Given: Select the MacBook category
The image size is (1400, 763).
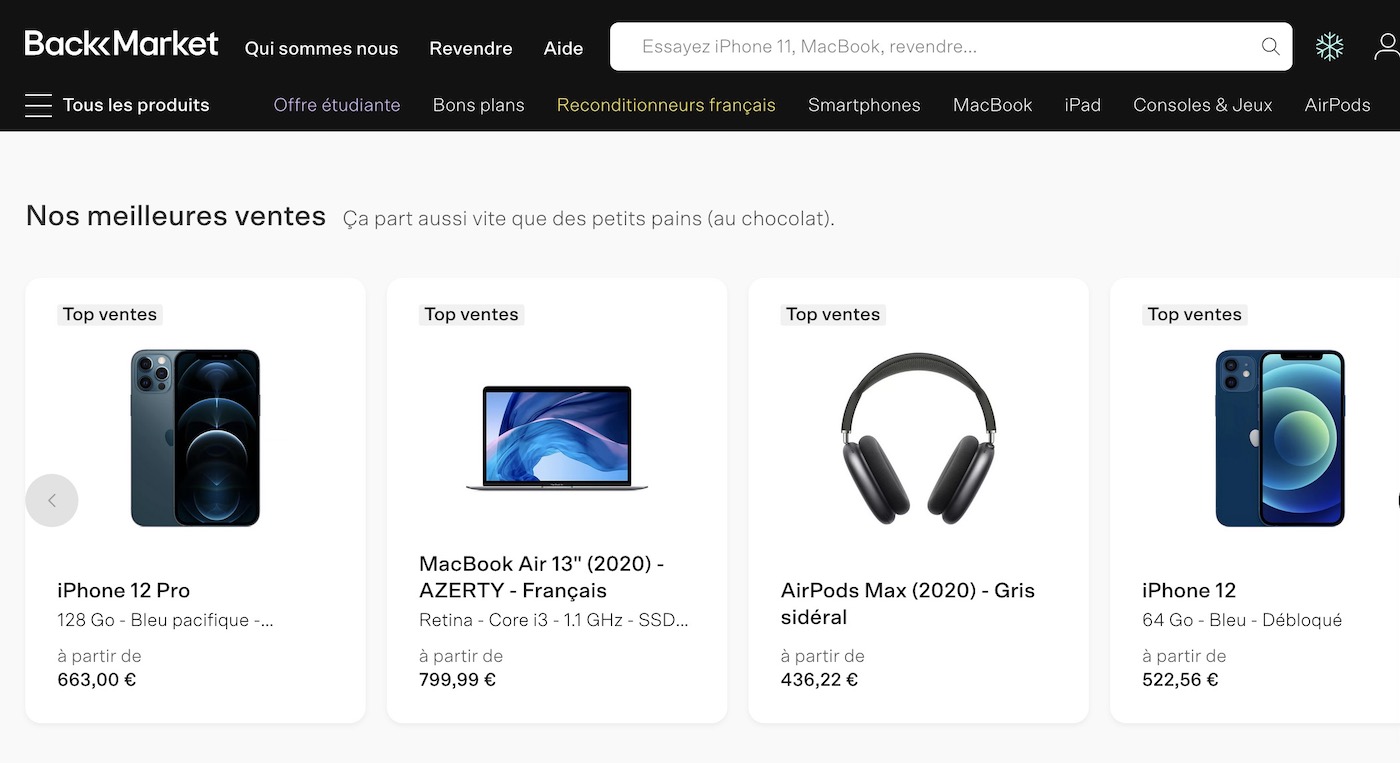Looking at the screenshot, I should [992, 104].
